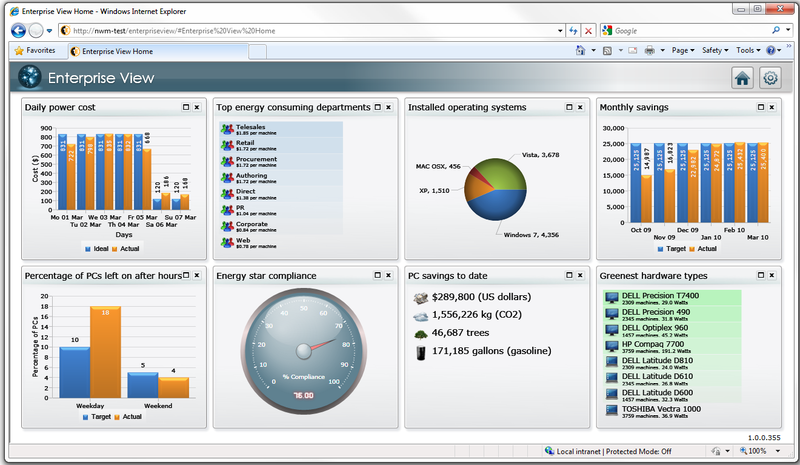Open the zoom level 100% dropdown
The image size is (800, 465).
click(758, 451)
